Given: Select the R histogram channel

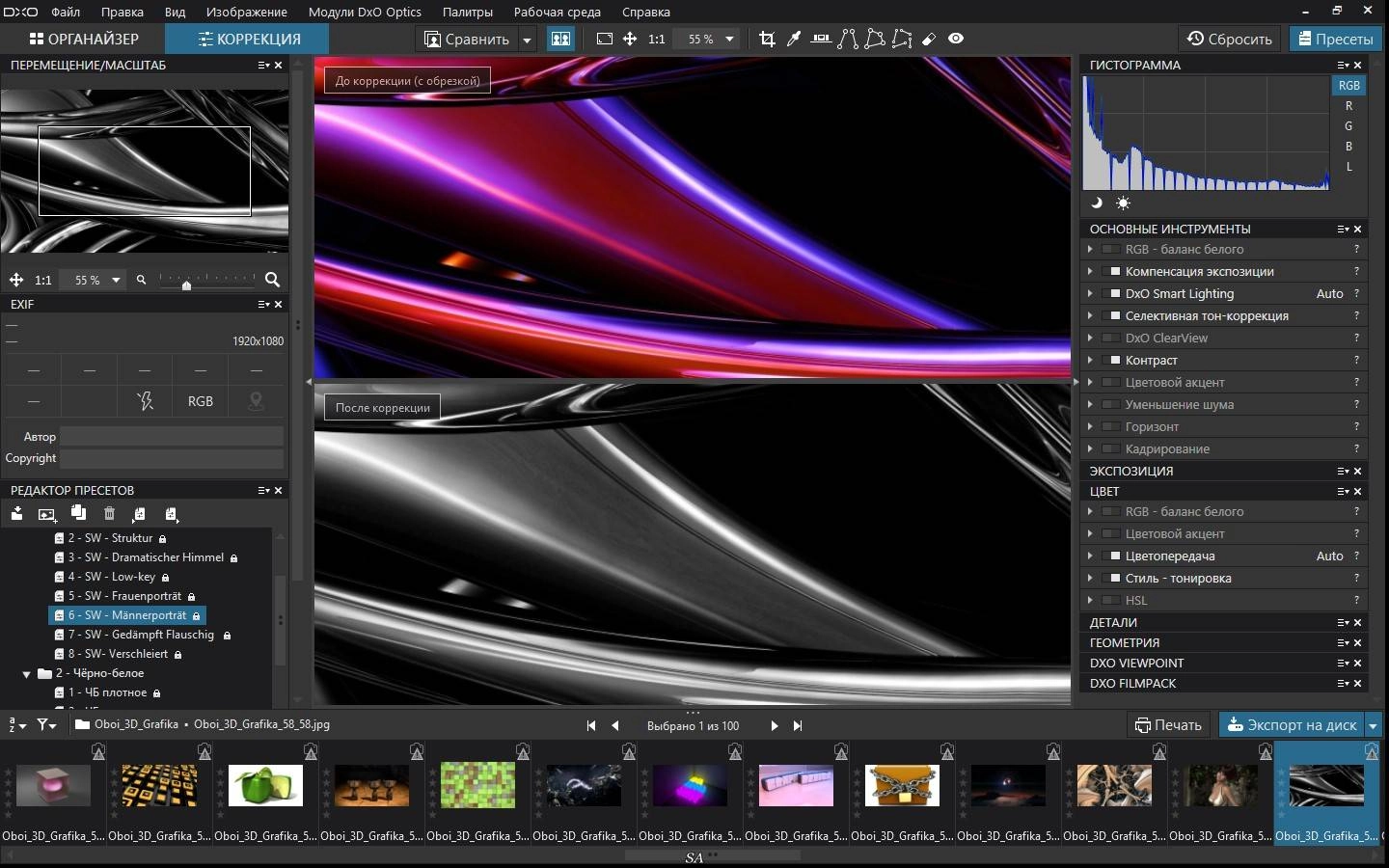Looking at the screenshot, I should [1348, 106].
